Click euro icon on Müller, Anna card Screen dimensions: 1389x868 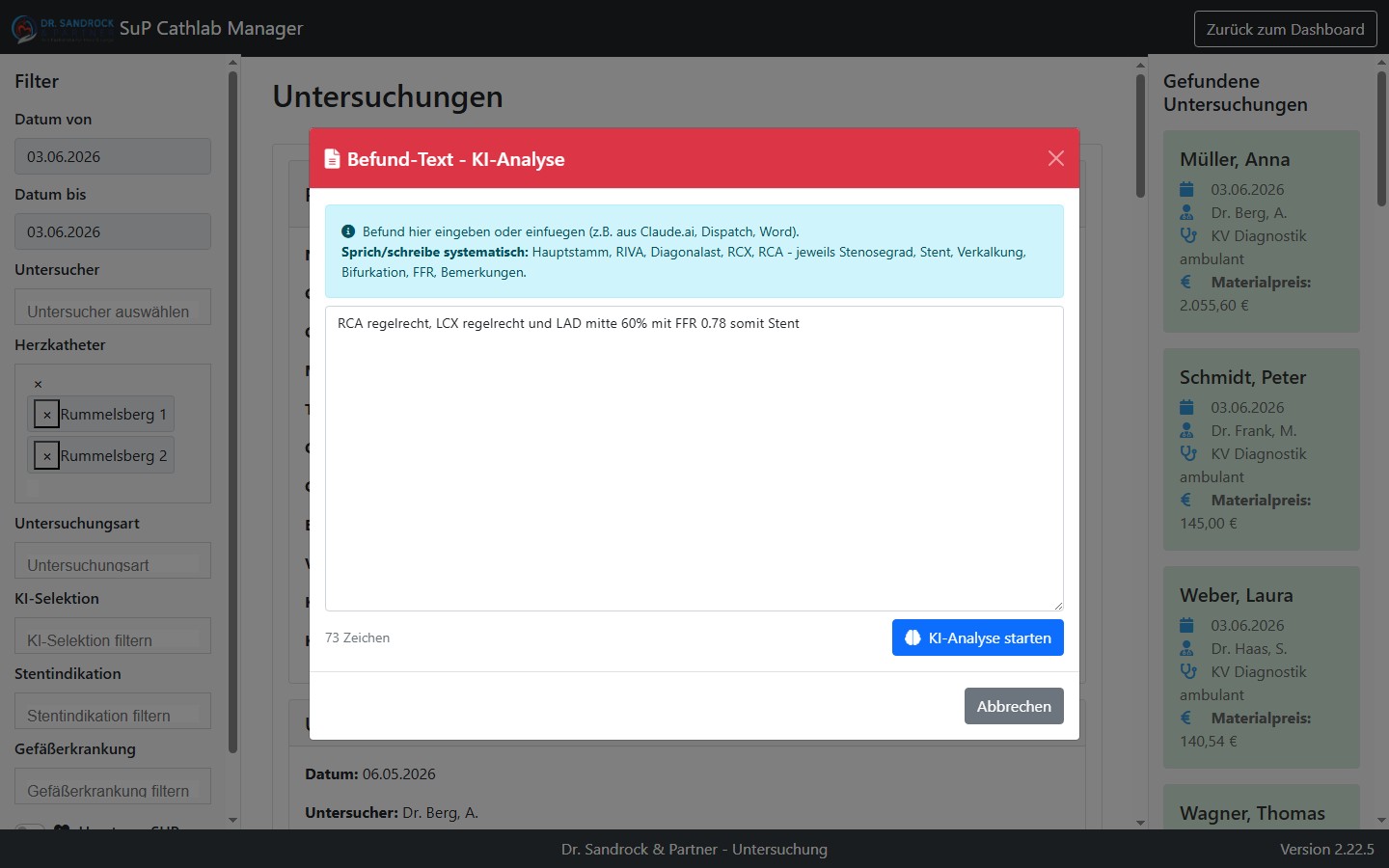tap(1186, 282)
